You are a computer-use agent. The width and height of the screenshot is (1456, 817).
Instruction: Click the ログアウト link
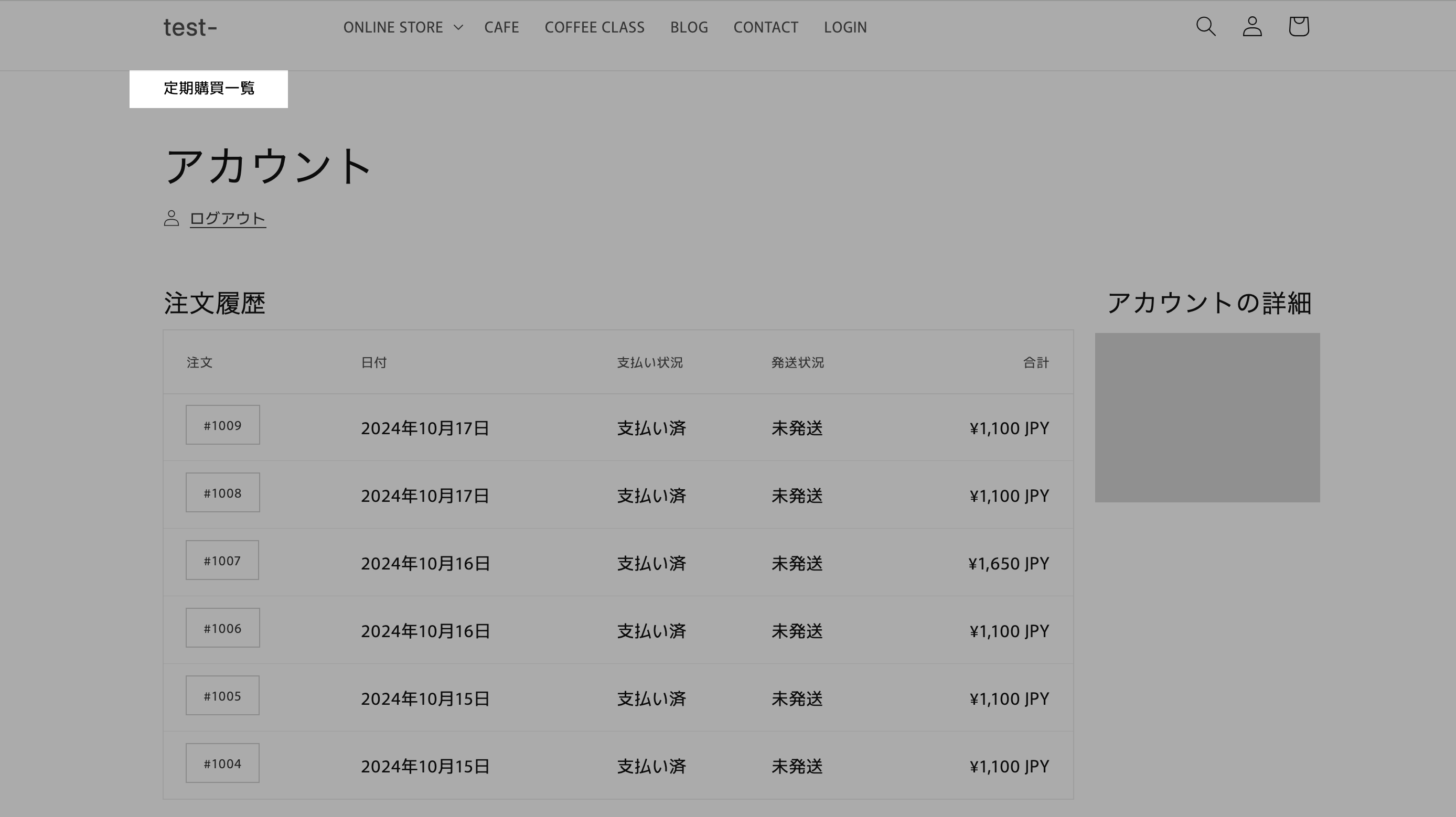[228, 218]
